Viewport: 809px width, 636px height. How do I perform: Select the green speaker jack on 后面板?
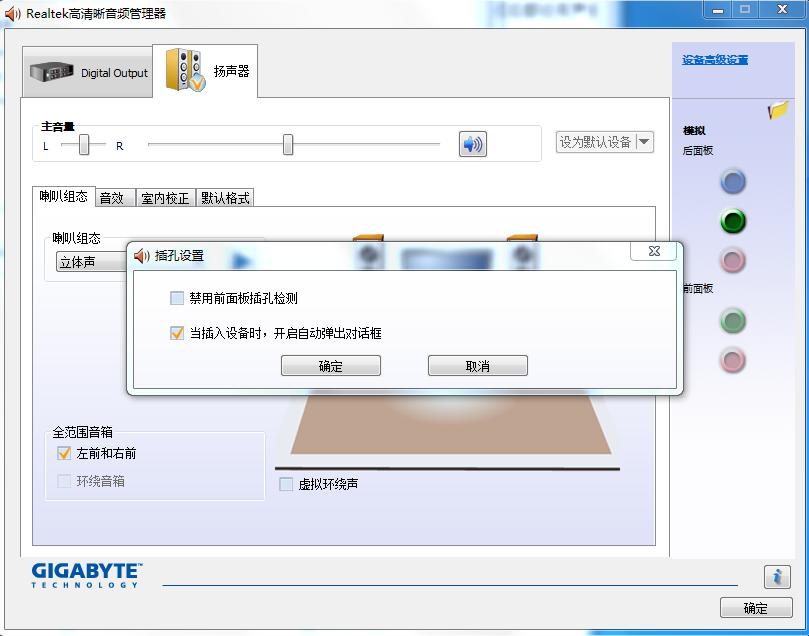pos(732,221)
